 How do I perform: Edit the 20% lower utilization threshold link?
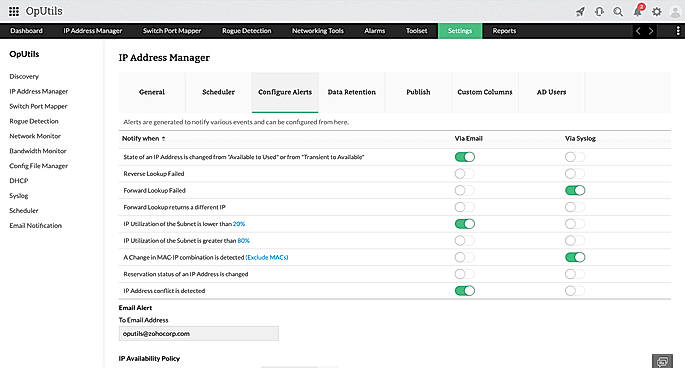239,224
